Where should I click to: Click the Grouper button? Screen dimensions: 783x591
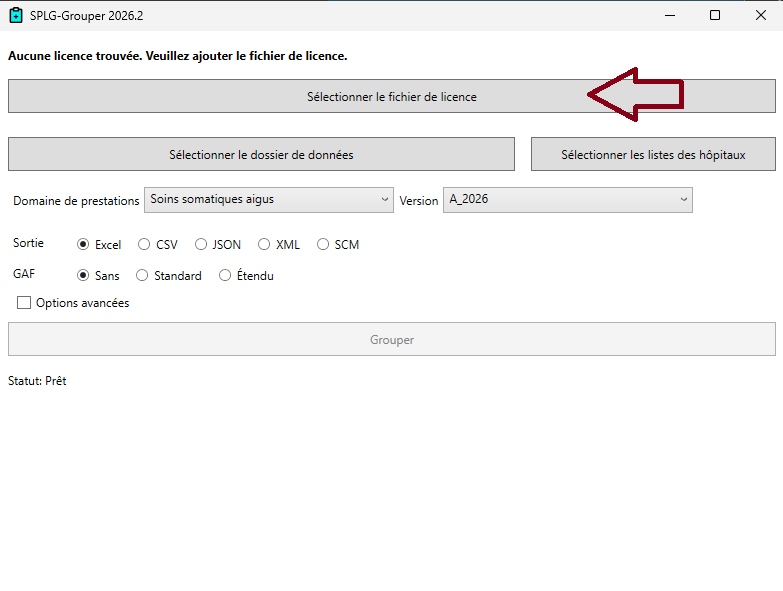(x=392, y=339)
